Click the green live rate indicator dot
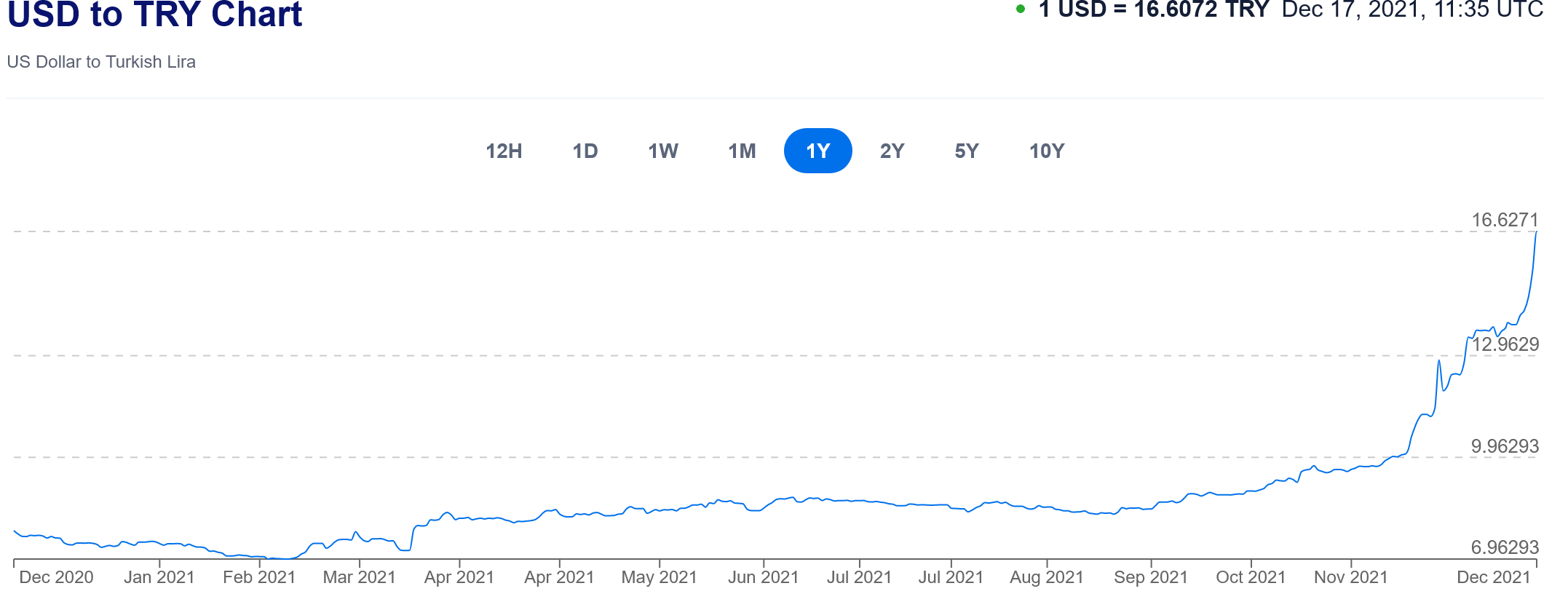This screenshot has height=610, width=1568. tap(1021, 9)
